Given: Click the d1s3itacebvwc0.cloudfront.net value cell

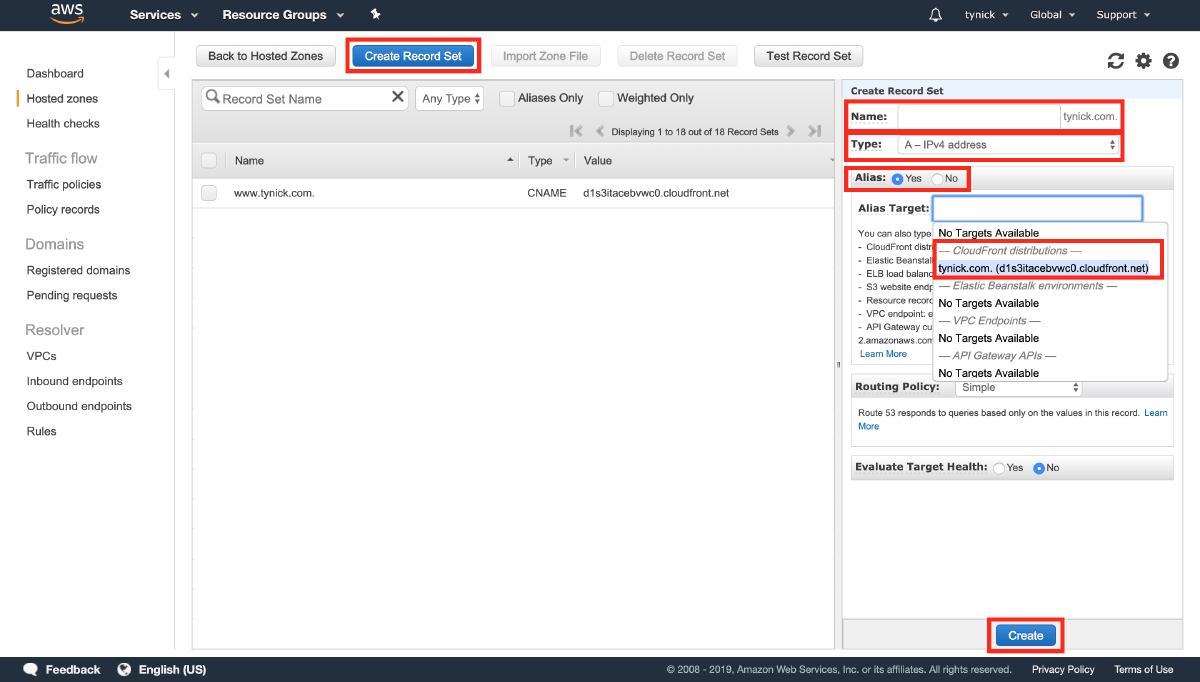Looking at the screenshot, I should [x=656, y=193].
